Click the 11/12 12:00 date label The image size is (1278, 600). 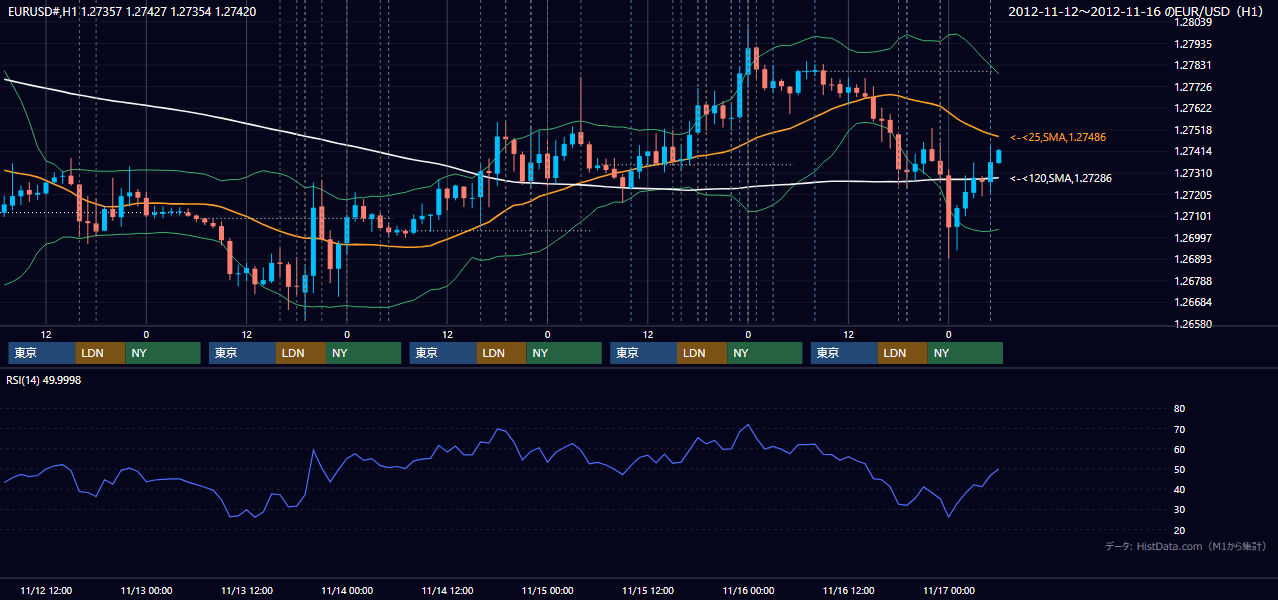tap(46, 590)
